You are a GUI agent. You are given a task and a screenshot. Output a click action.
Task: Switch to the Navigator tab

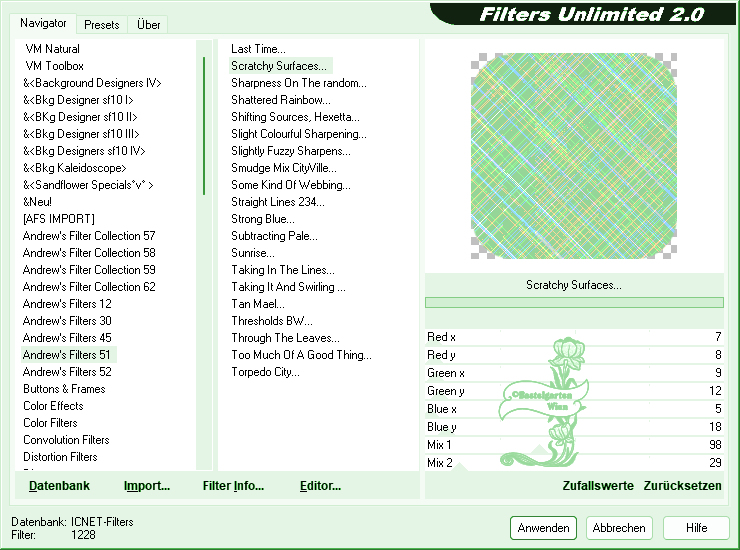click(x=43, y=23)
